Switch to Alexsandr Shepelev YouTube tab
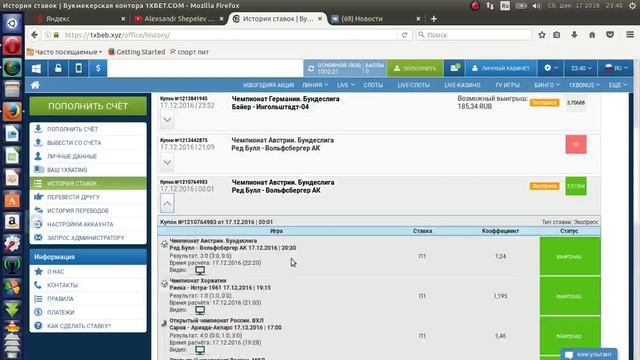 tap(179, 19)
